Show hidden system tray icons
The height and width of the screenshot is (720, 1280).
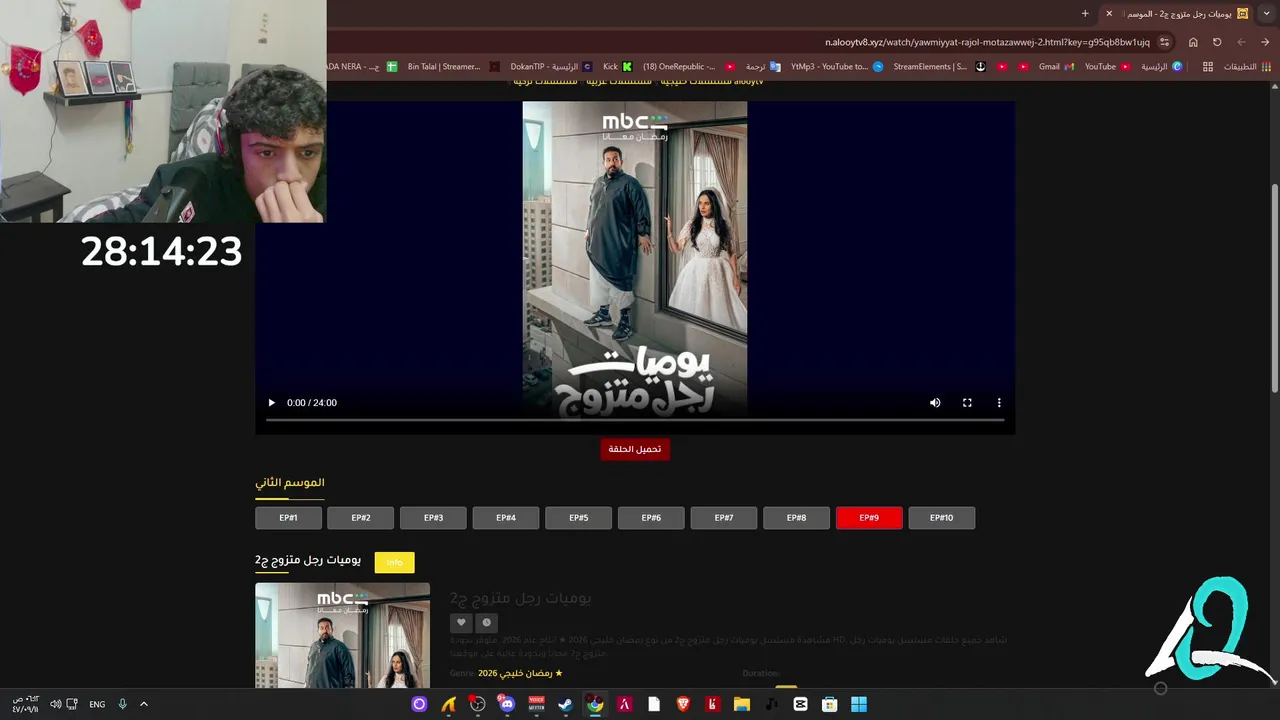143,704
